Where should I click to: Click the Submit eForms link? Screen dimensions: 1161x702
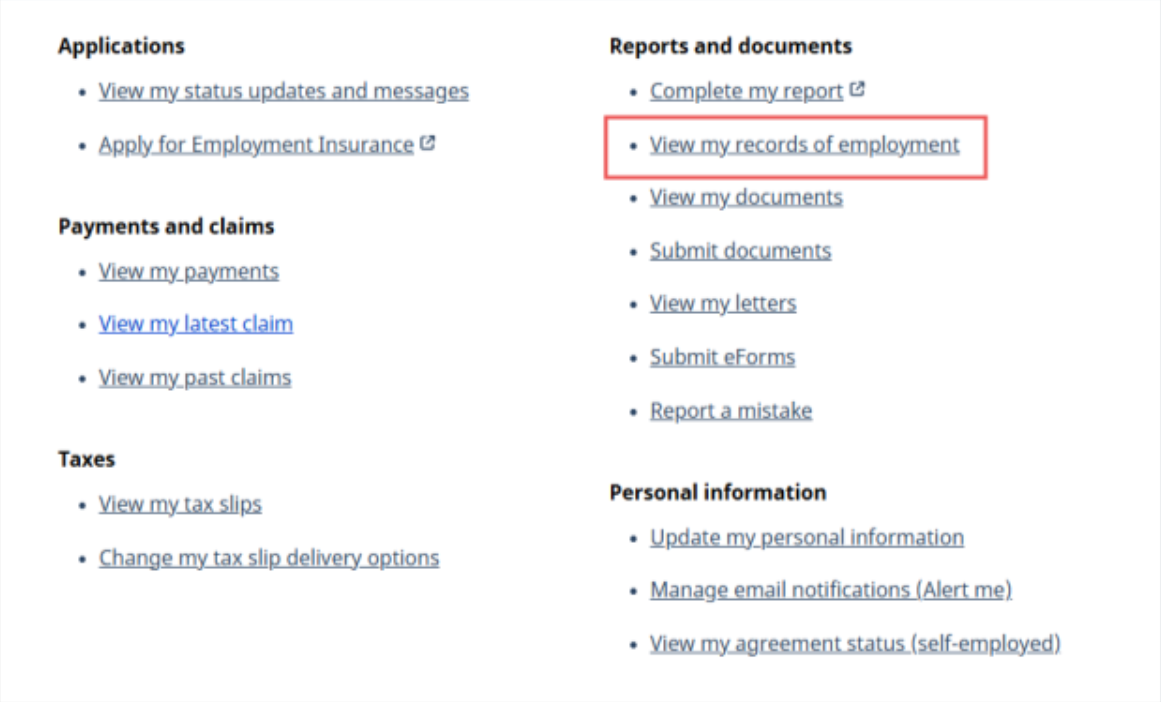(722, 357)
